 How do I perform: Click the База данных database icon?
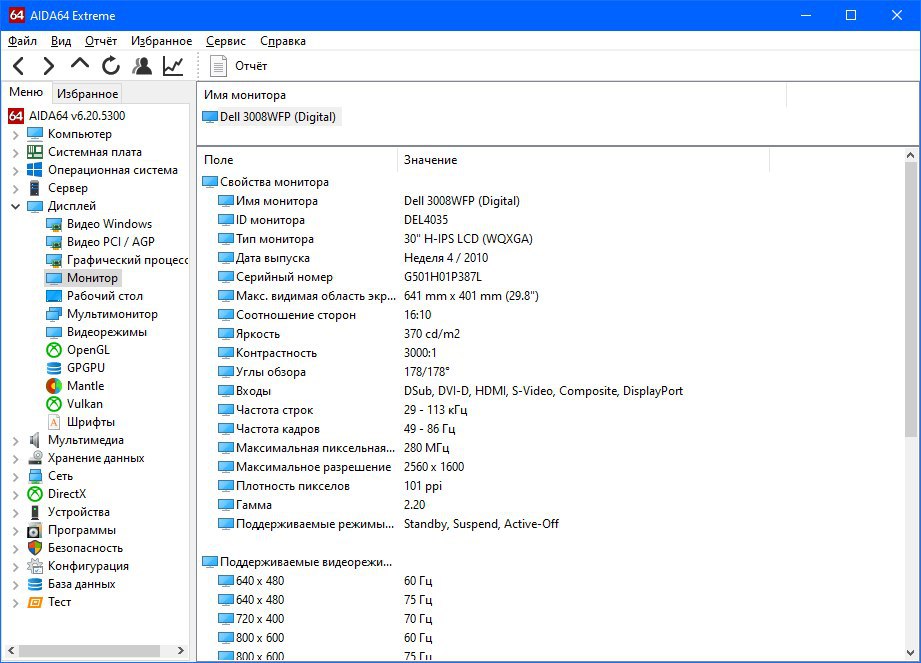pyautogui.click(x=35, y=584)
